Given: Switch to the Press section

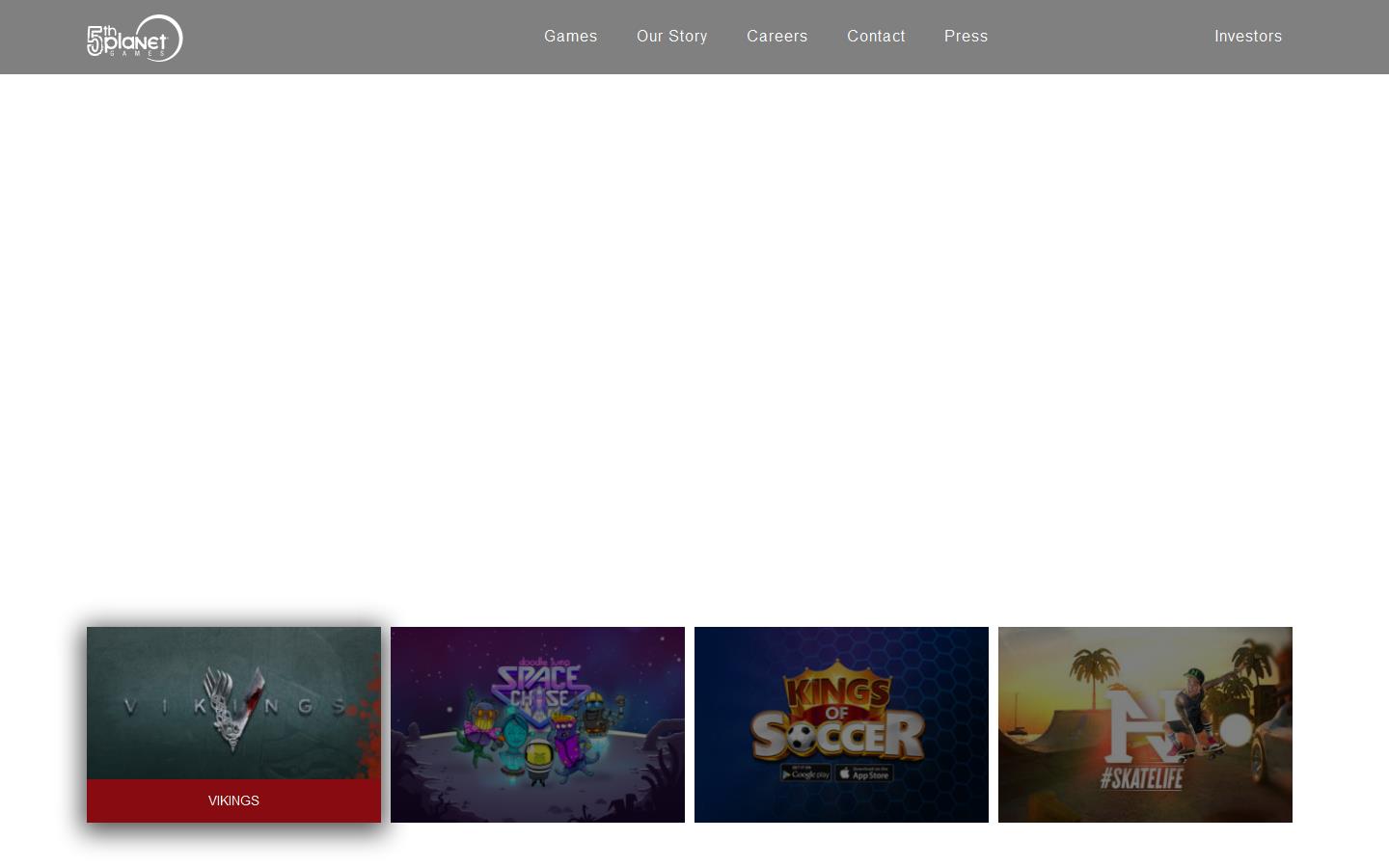Looking at the screenshot, I should pyautogui.click(x=966, y=36).
